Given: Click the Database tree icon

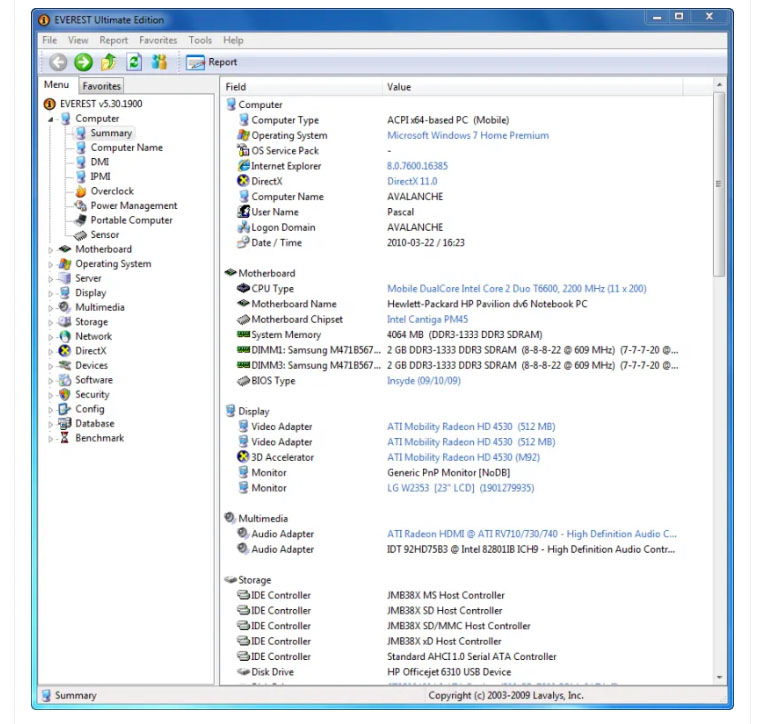Looking at the screenshot, I should [x=64, y=423].
